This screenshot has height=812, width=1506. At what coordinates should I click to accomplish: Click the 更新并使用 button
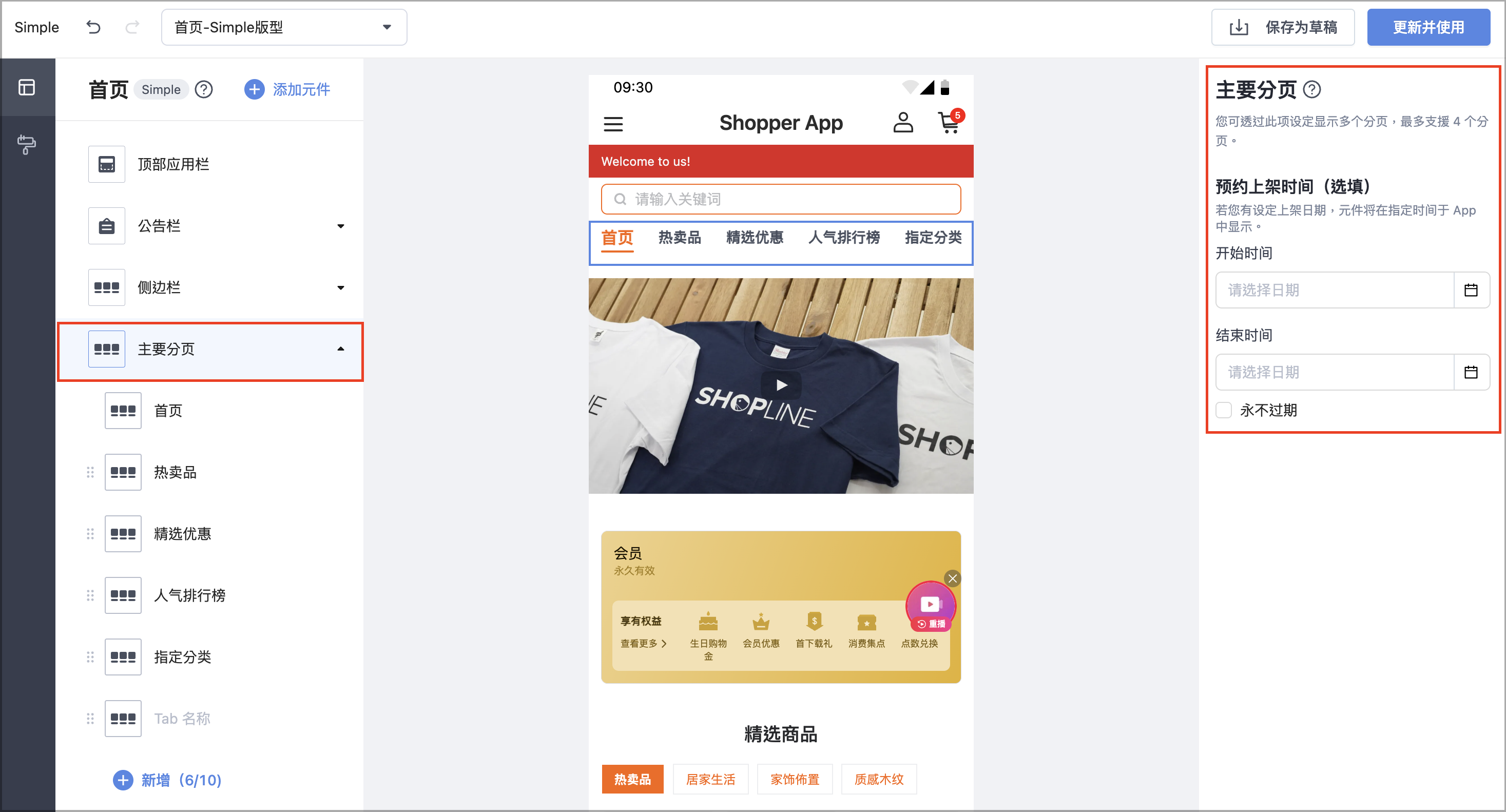[x=1428, y=27]
